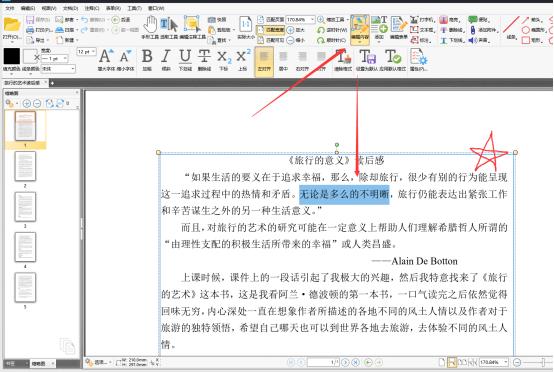Screen dimensions: 554x372
Task: Toggle Bold formatting
Action: click(x=147, y=57)
